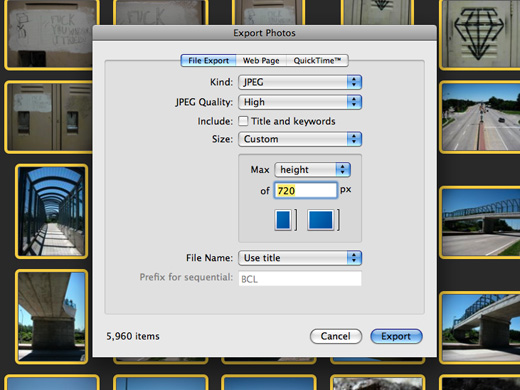The image size is (520, 390).
Task: Select the bridge underside thumbnail on the left
Action: [x=52, y=317]
